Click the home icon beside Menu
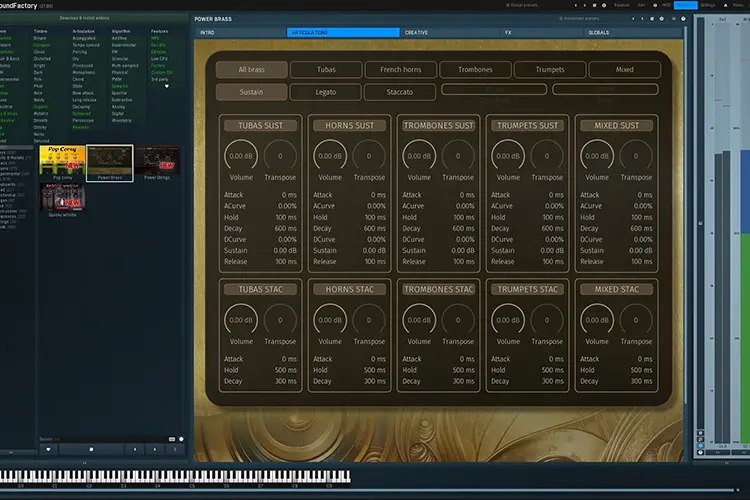Image resolution: width=750 pixels, height=500 pixels. [x=725, y=5]
